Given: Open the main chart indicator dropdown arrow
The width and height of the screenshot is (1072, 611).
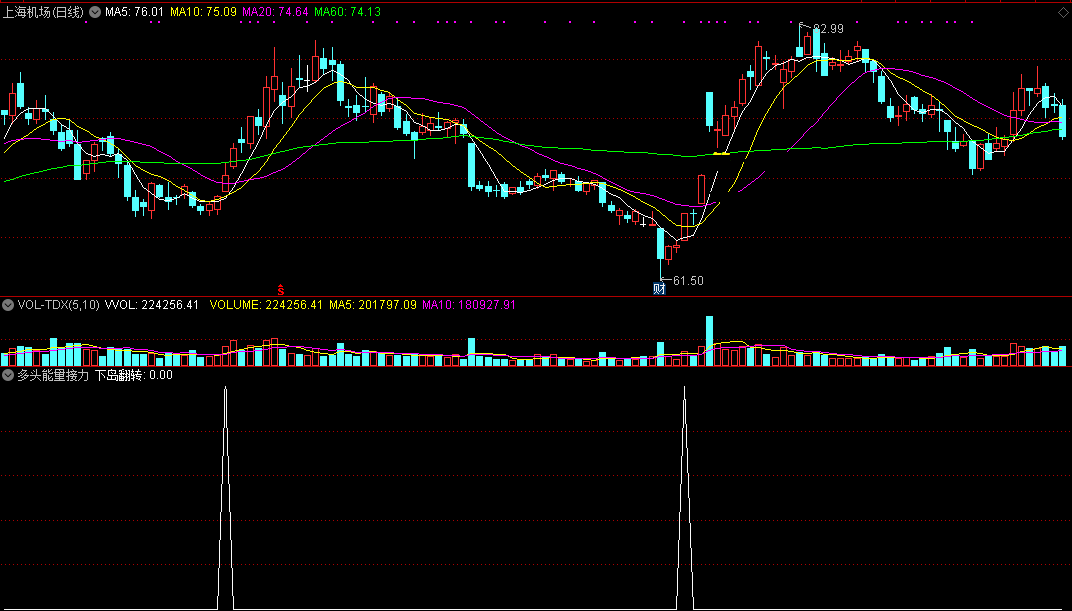Looking at the screenshot, I should click(95, 12).
